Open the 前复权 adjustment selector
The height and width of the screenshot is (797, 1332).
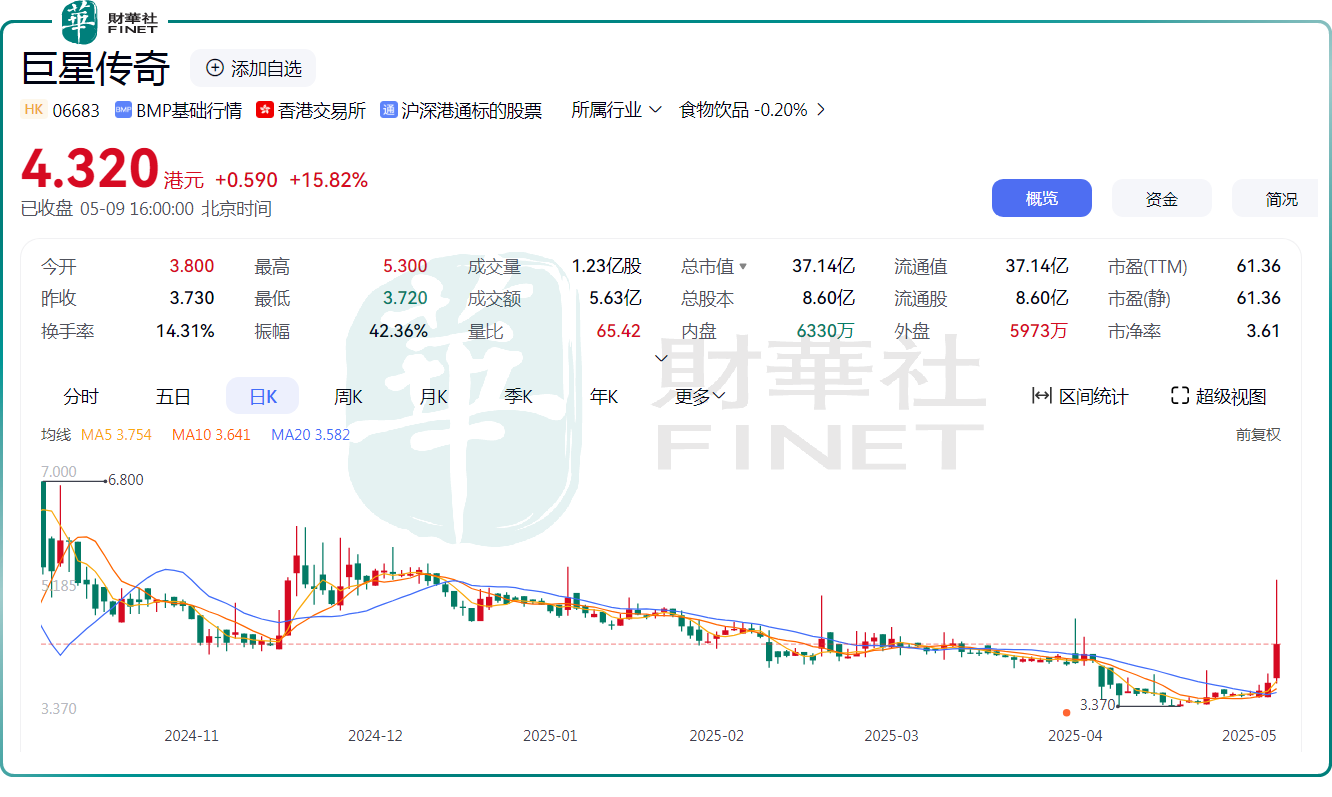tap(1258, 434)
